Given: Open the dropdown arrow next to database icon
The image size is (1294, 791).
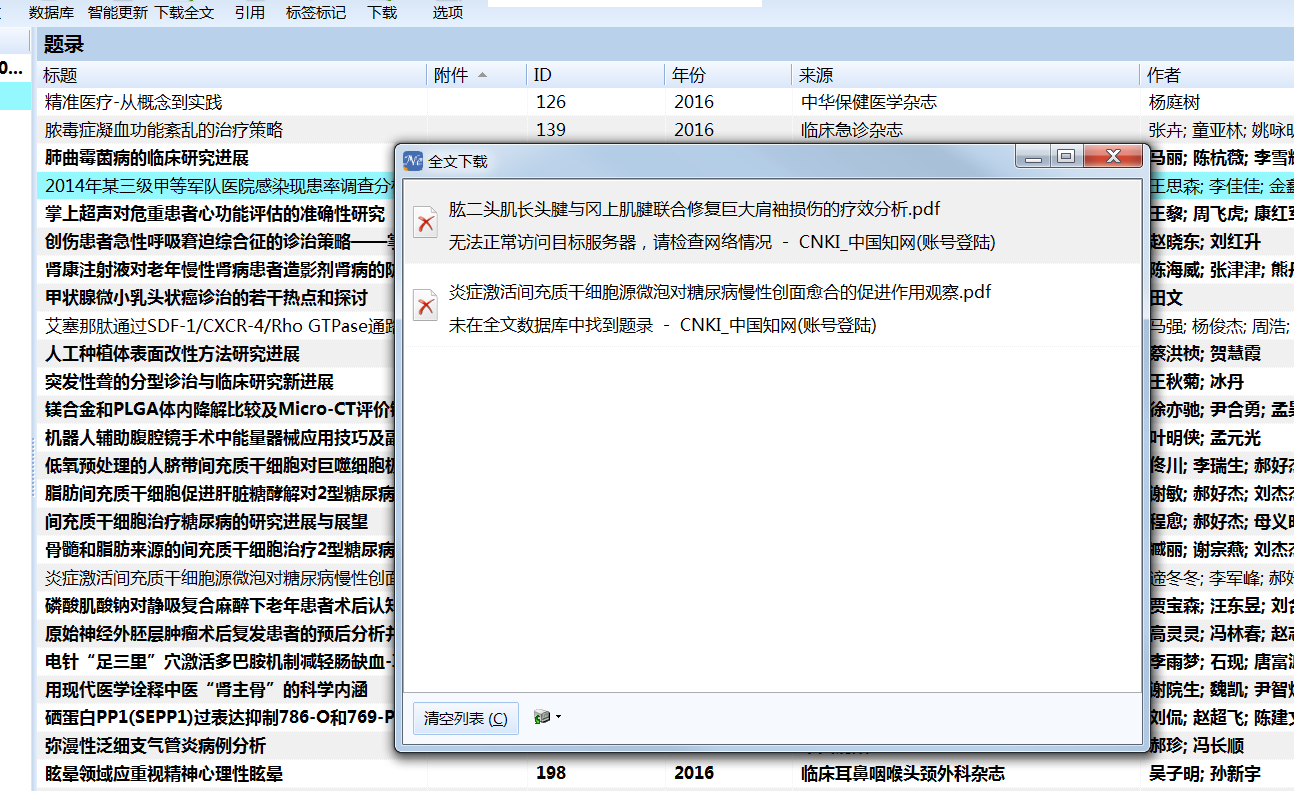Looking at the screenshot, I should [x=558, y=717].
